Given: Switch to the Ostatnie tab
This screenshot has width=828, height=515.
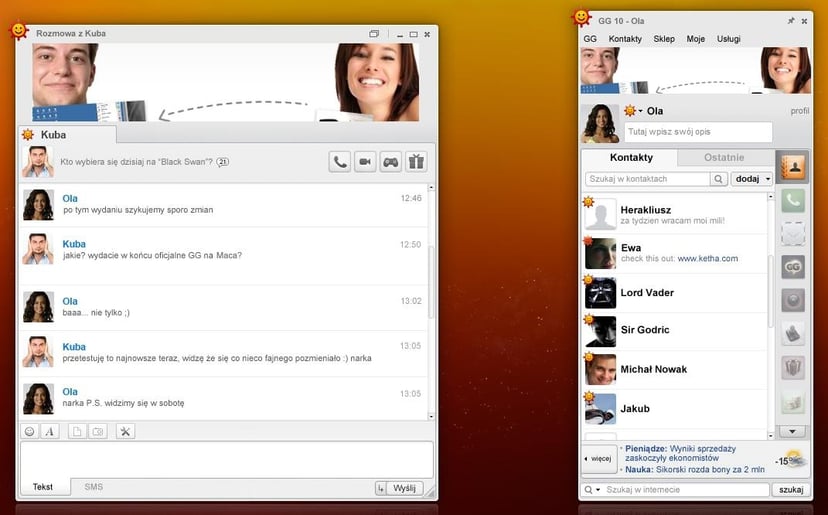Looking at the screenshot, I should (724, 158).
